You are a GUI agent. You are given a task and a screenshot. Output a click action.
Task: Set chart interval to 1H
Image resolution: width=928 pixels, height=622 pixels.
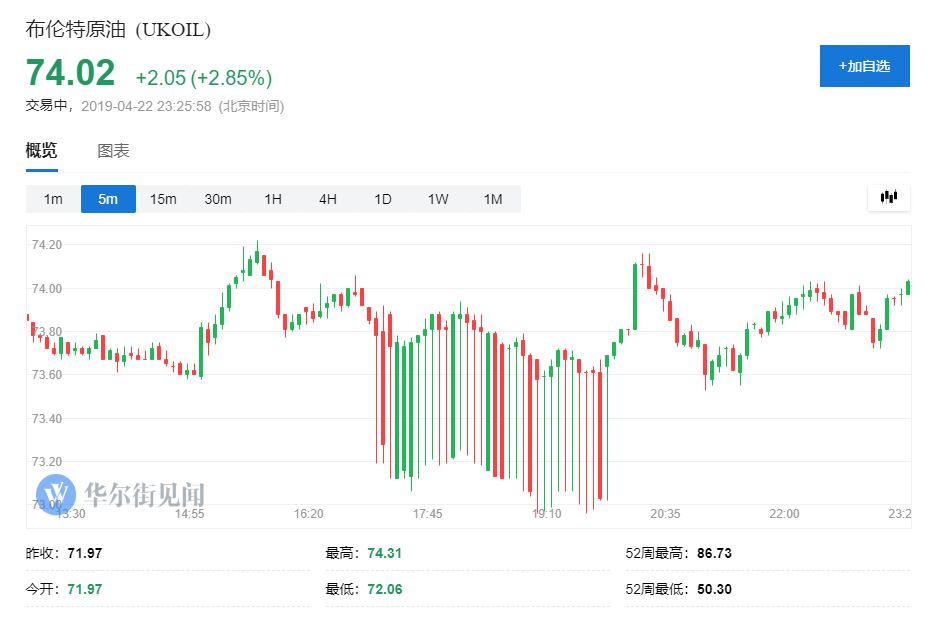(x=273, y=199)
